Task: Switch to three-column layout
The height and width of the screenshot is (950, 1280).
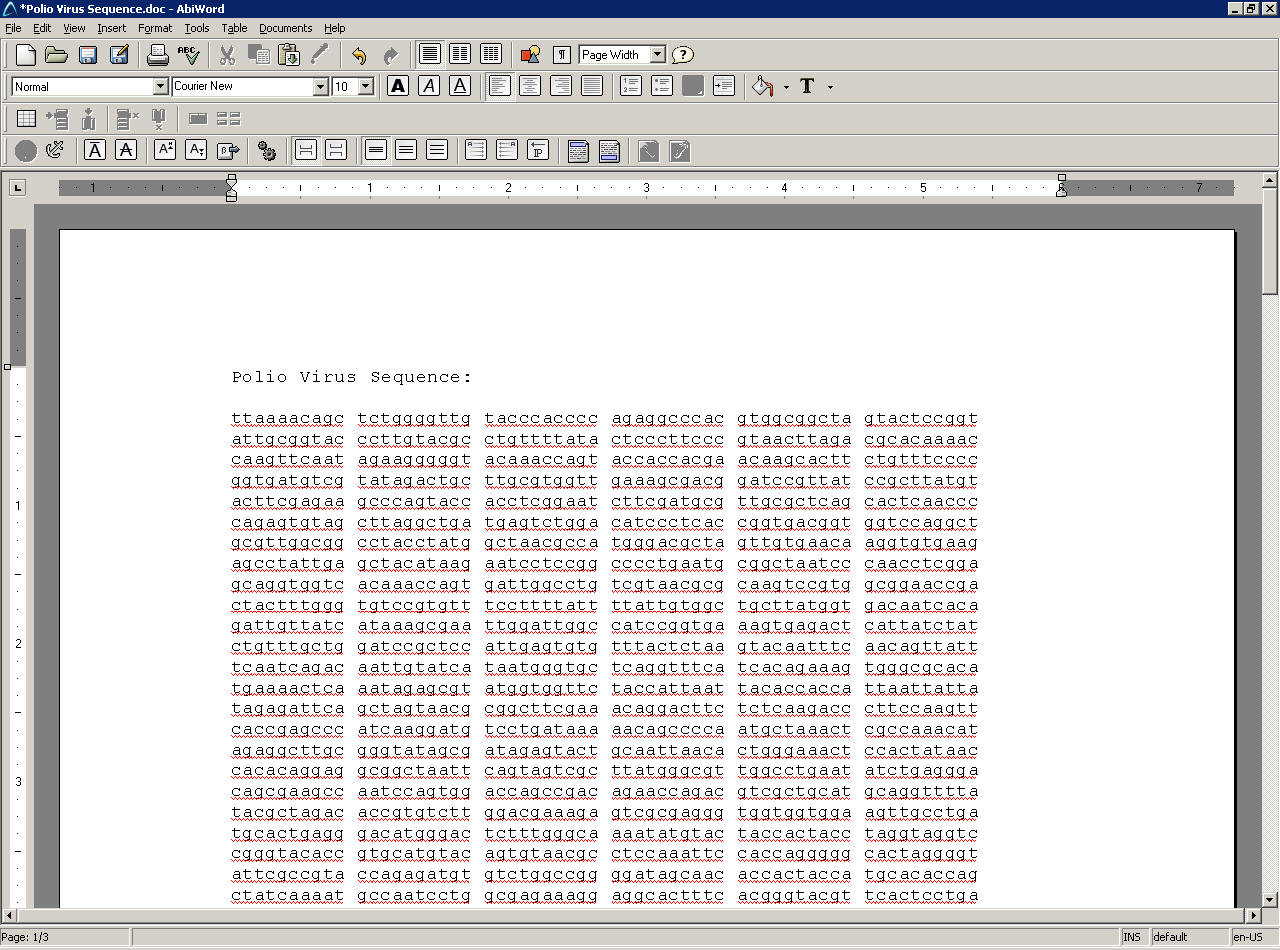Action: tap(491, 55)
